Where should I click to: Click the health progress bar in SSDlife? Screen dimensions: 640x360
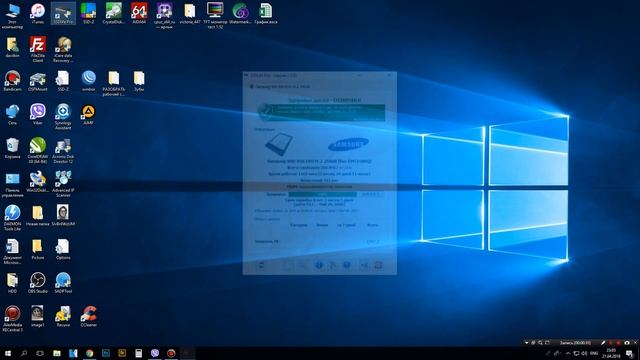(x=322, y=194)
